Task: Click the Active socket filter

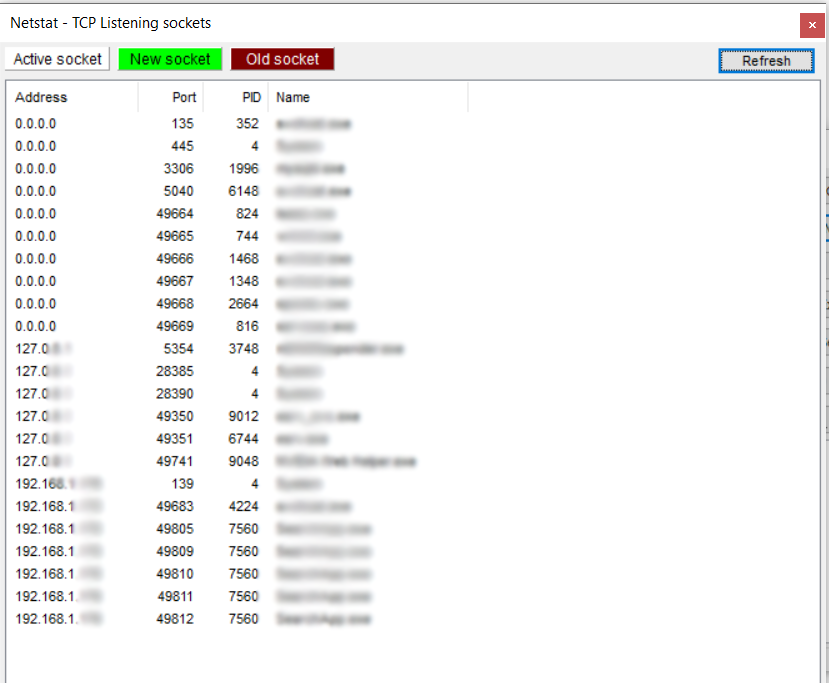Action: click(x=57, y=58)
